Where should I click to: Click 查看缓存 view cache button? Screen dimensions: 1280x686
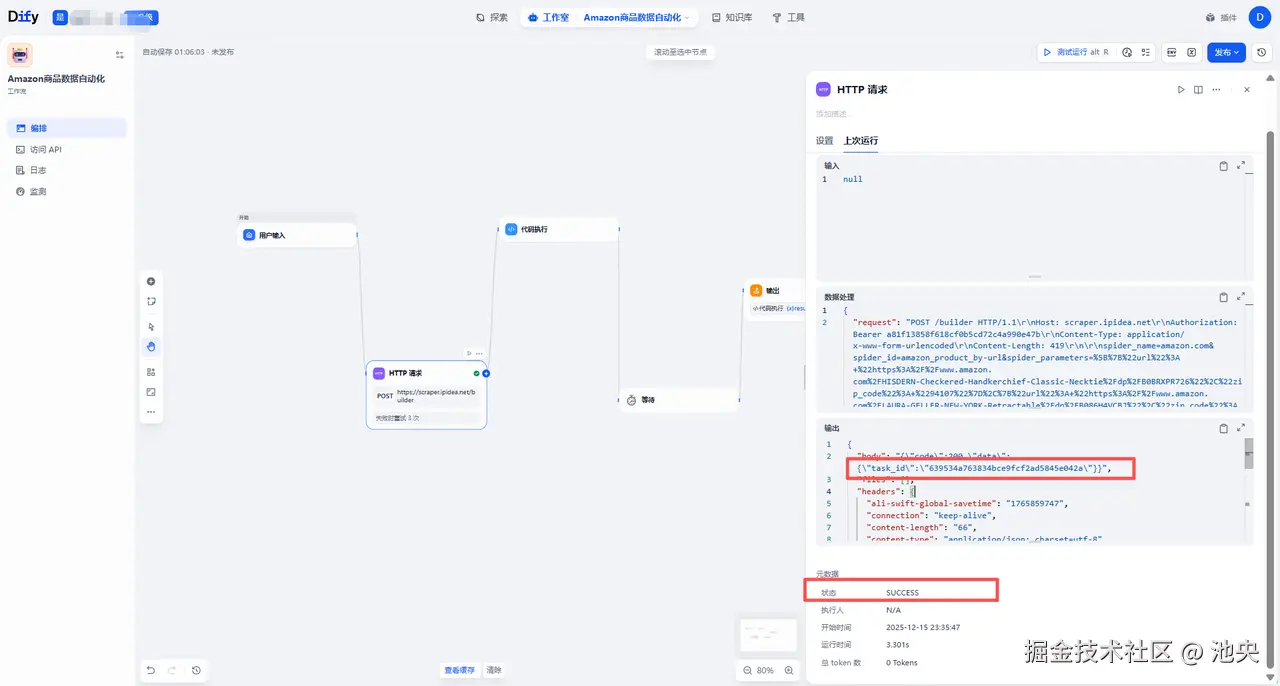[460, 670]
